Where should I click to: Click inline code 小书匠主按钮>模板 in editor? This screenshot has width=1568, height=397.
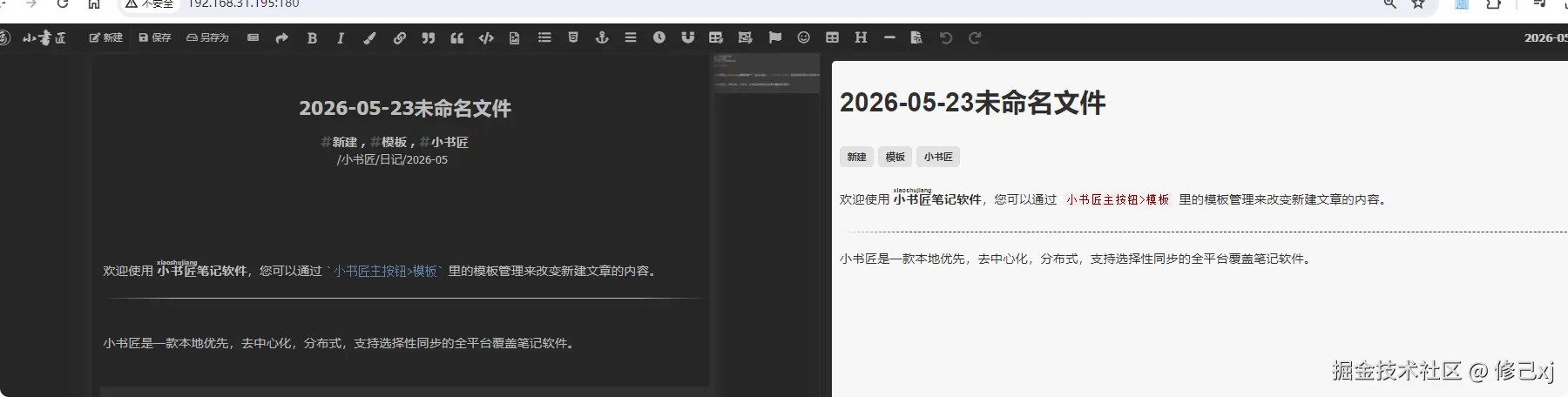[385, 271]
